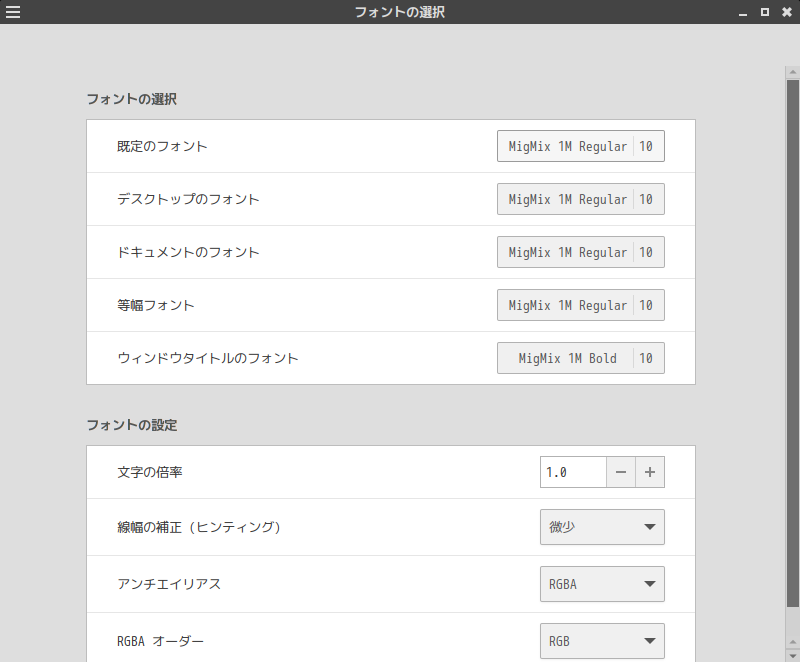Open the デスクトップのフォント font chooser
The height and width of the screenshot is (662, 800).
(x=581, y=199)
